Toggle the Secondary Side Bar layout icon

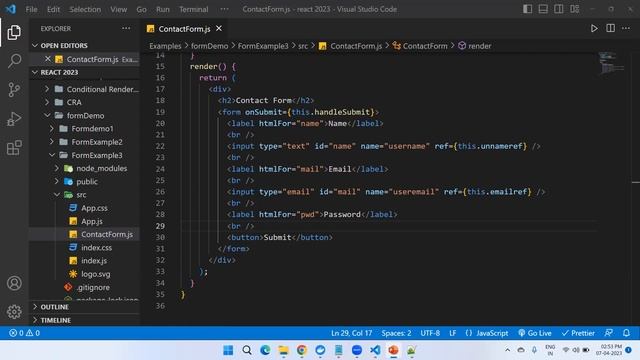click(x=558, y=9)
